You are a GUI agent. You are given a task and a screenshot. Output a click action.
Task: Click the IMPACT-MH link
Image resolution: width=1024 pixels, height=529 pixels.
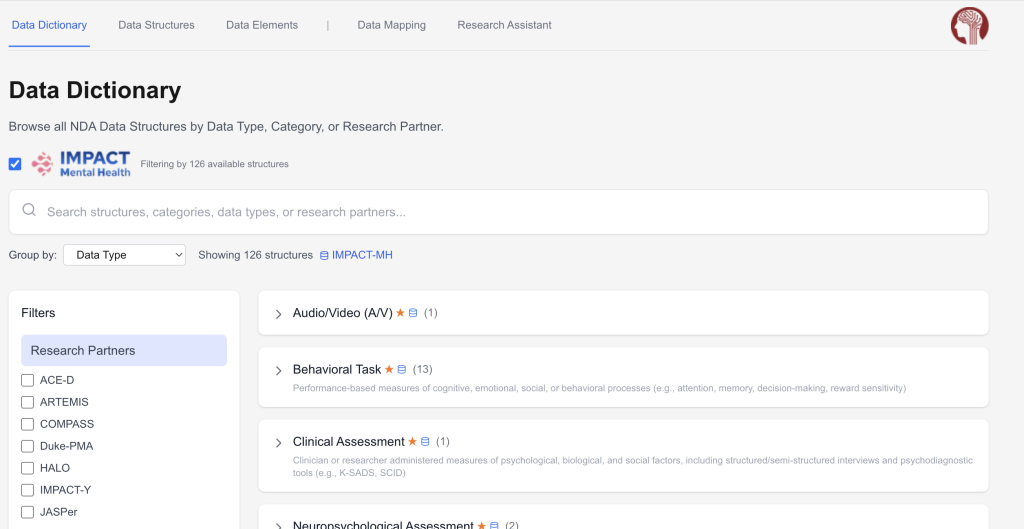click(362, 256)
